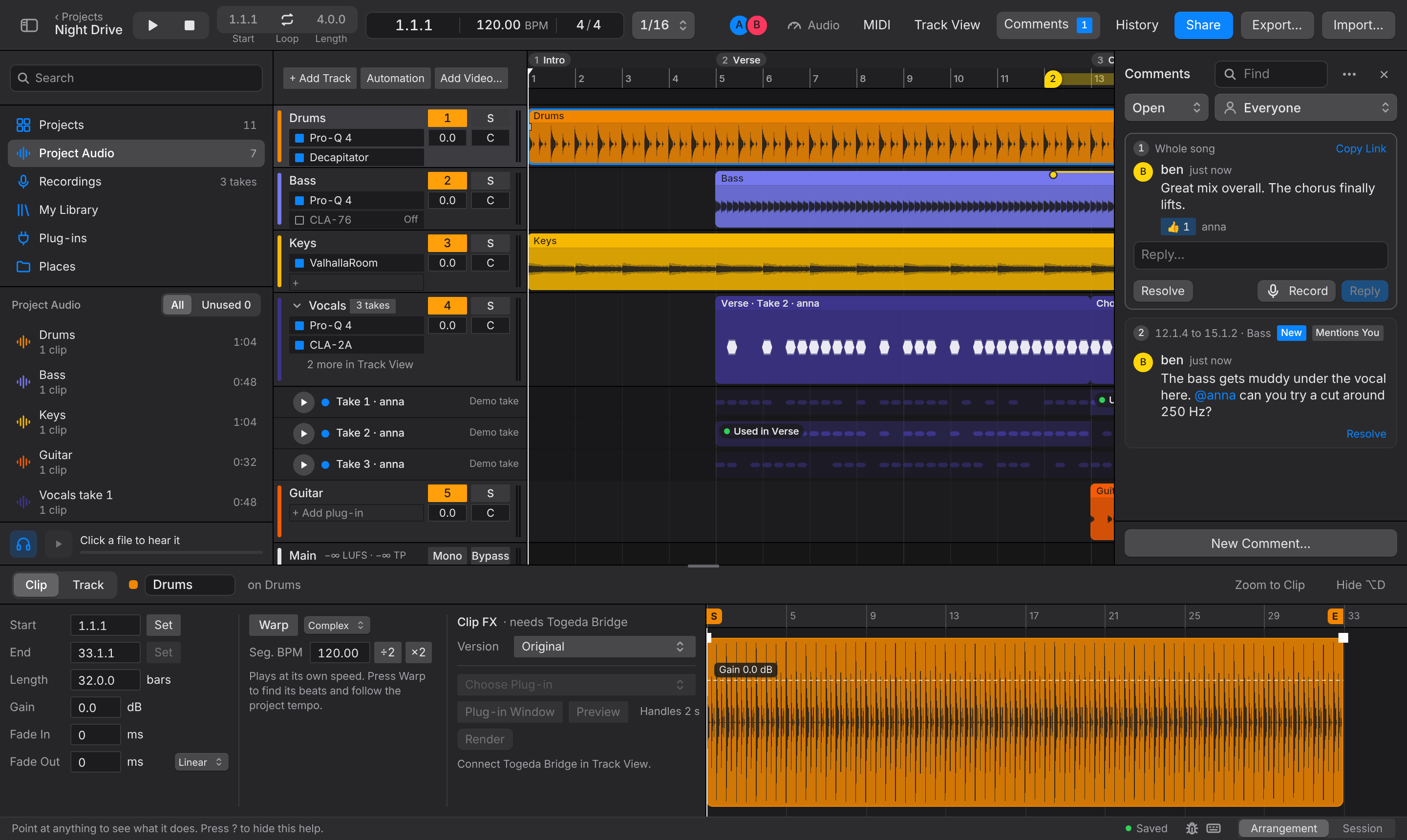1407x840 pixels.
Task: Switch to the Track tab
Action: coord(88,585)
